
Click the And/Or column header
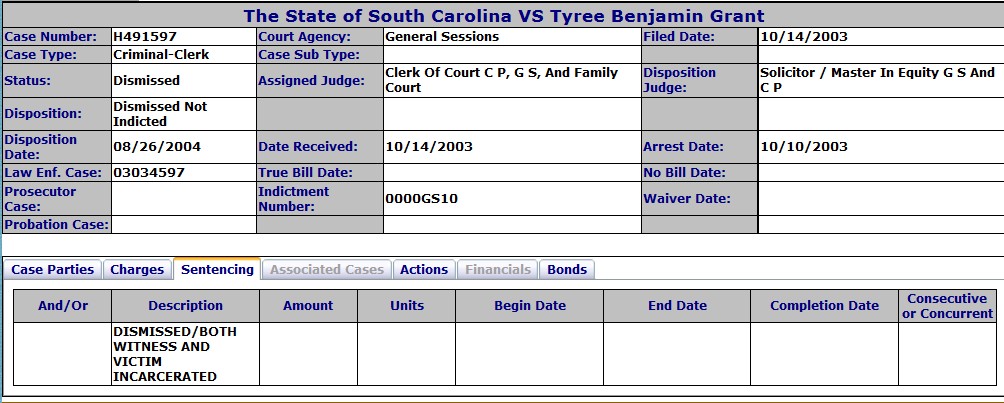coord(63,305)
